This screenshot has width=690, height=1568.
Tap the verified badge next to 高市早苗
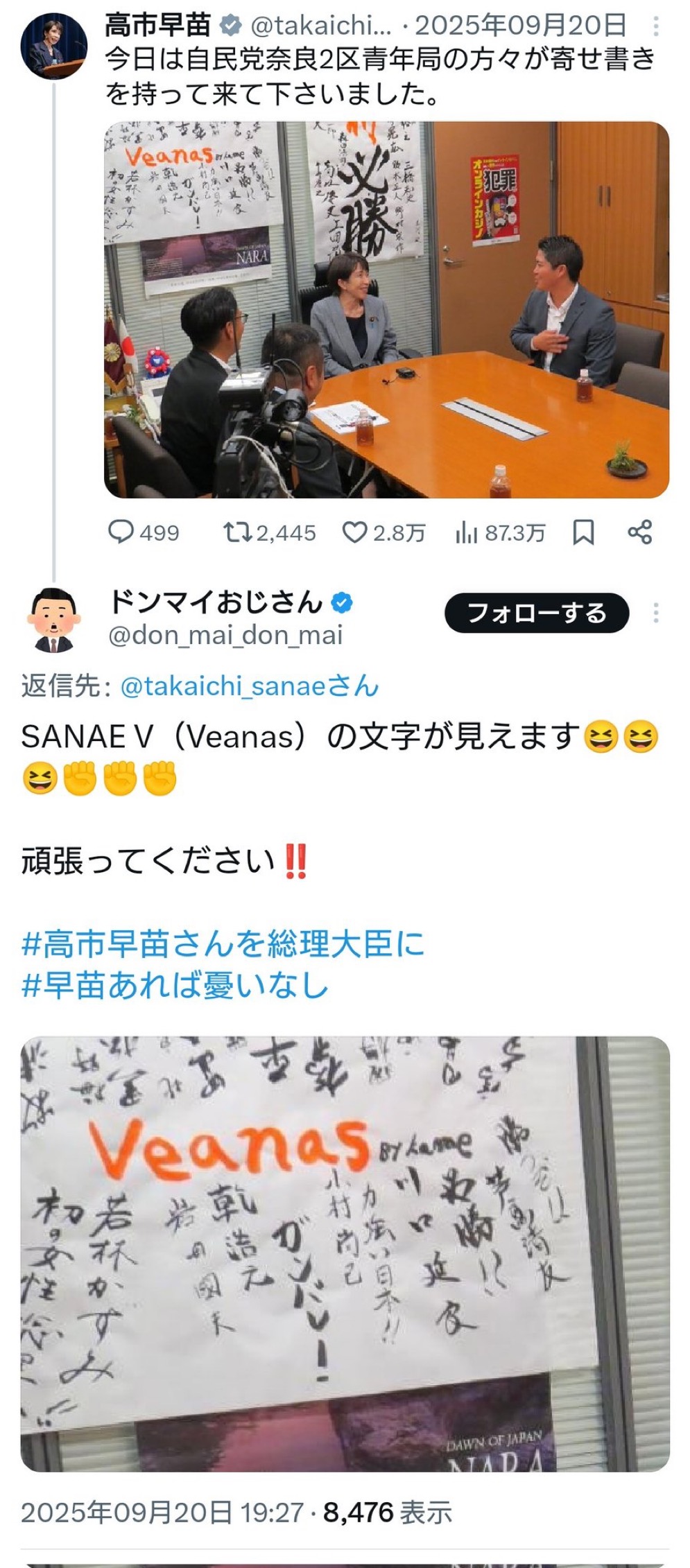[230, 26]
